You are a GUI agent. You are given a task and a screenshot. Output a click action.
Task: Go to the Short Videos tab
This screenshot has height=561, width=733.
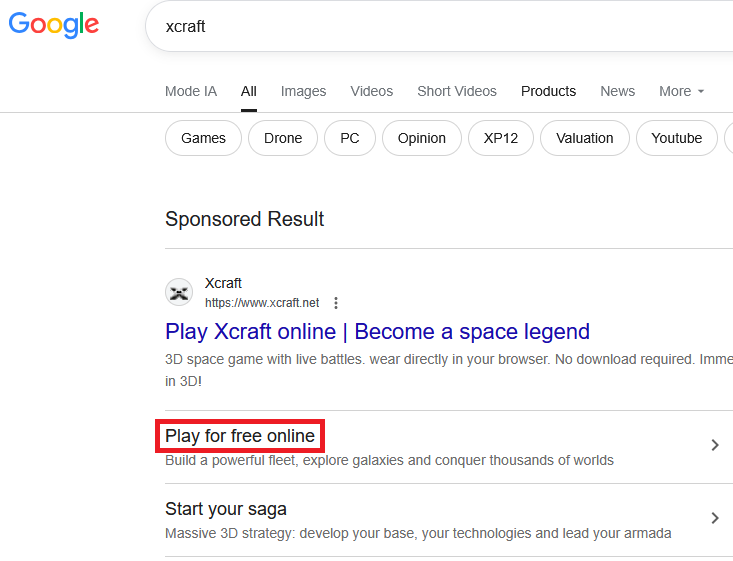(457, 91)
